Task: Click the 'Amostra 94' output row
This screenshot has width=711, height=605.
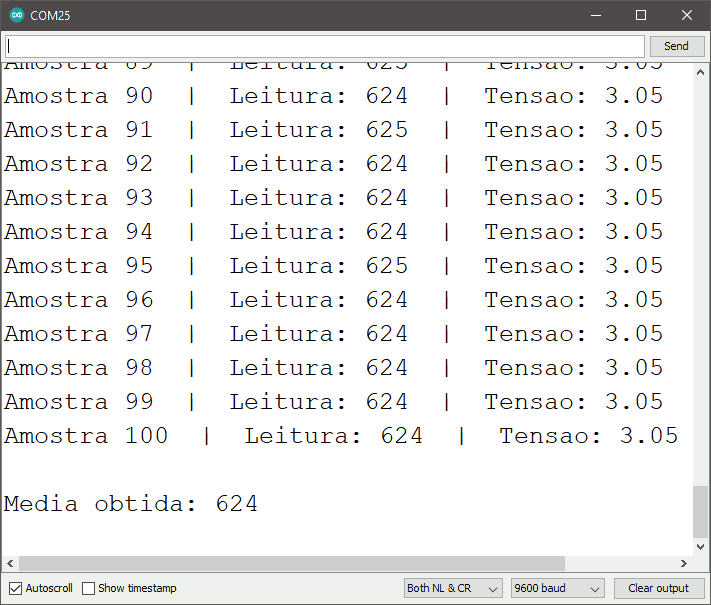Action: pos(333,231)
